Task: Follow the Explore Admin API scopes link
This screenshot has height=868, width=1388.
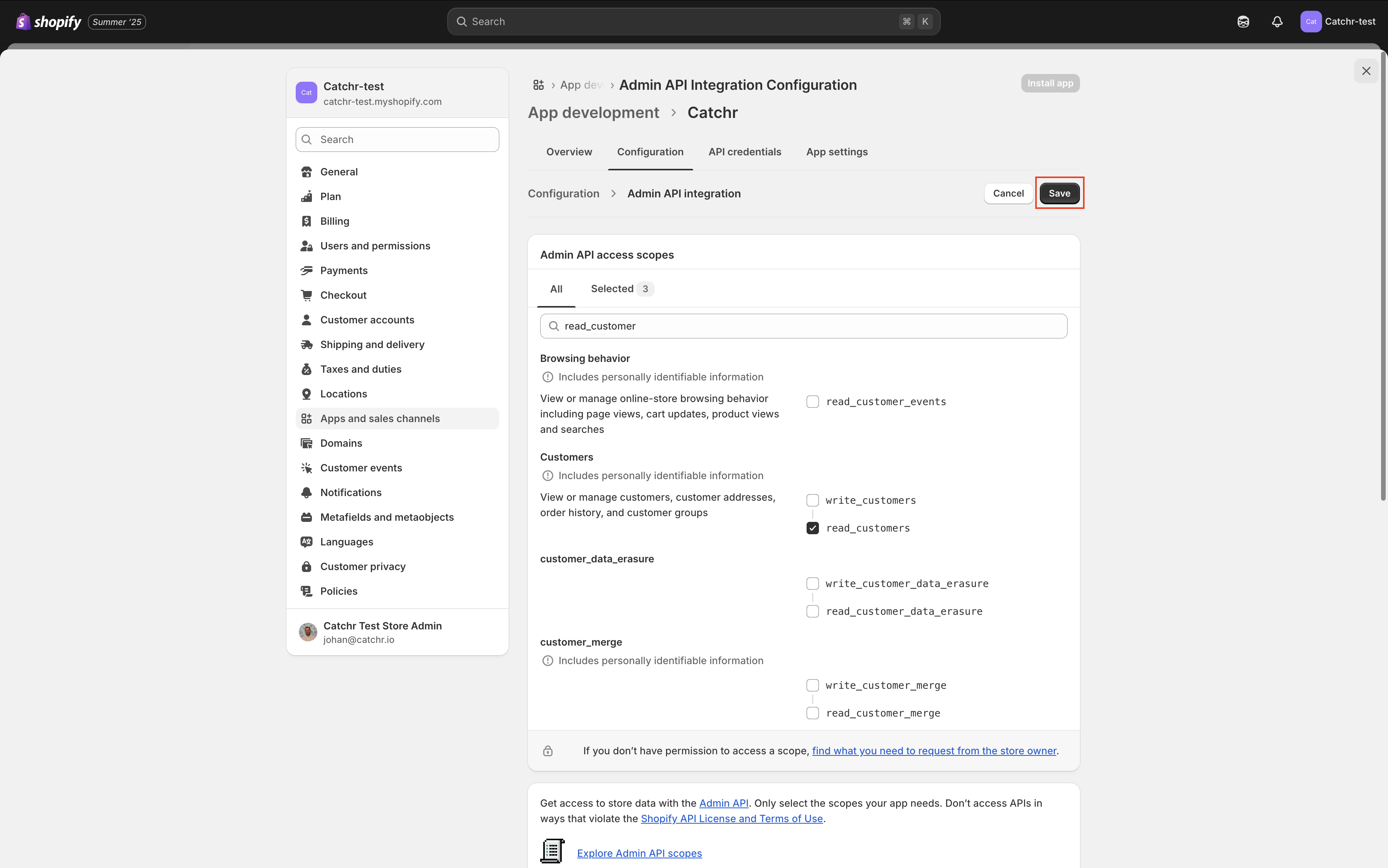Action: [639, 853]
